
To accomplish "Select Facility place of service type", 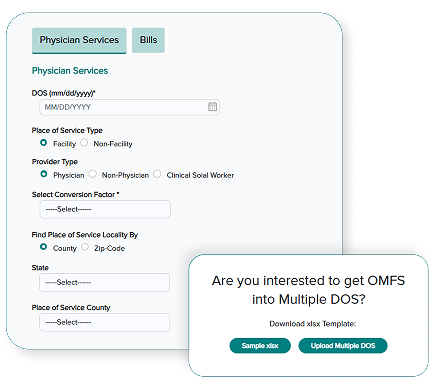I will [43, 143].
